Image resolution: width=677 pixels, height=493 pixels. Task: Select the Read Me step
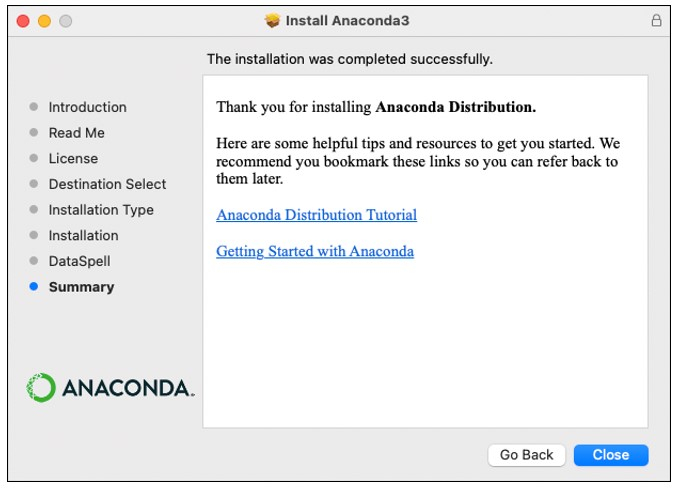pos(76,133)
